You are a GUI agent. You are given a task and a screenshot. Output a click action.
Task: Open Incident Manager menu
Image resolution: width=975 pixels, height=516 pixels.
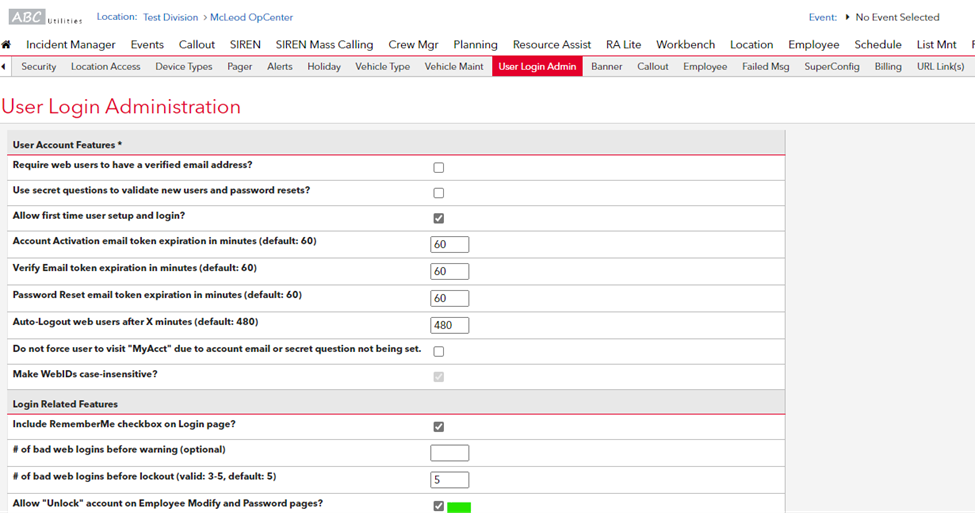pos(71,45)
